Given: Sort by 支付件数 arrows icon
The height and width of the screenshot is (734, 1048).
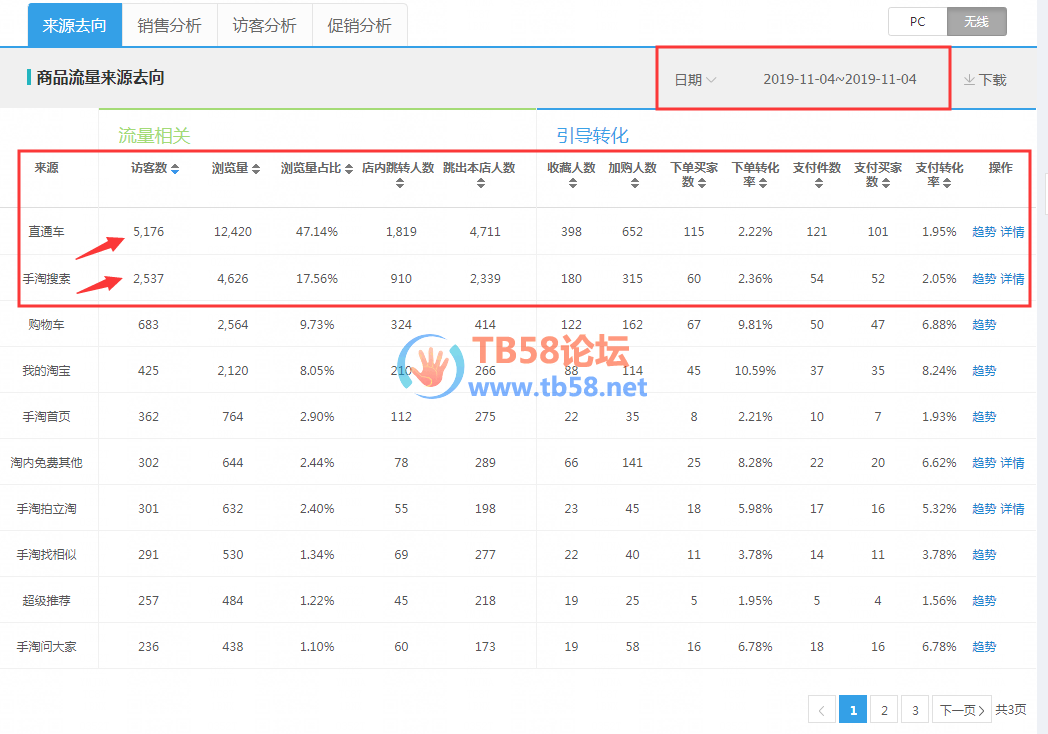Looking at the screenshot, I should (817, 183).
